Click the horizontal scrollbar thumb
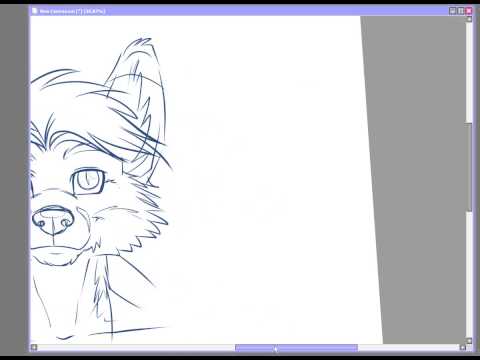The image size is (480, 360). point(296,348)
